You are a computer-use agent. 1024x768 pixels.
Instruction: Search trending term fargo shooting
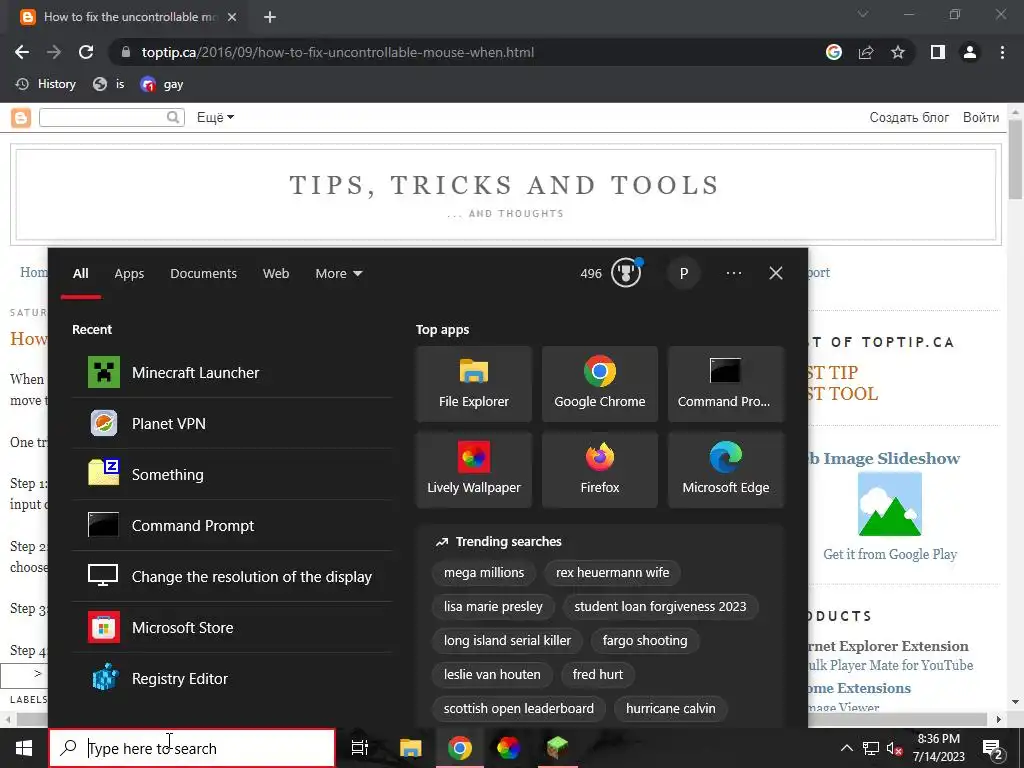coord(645,641)
